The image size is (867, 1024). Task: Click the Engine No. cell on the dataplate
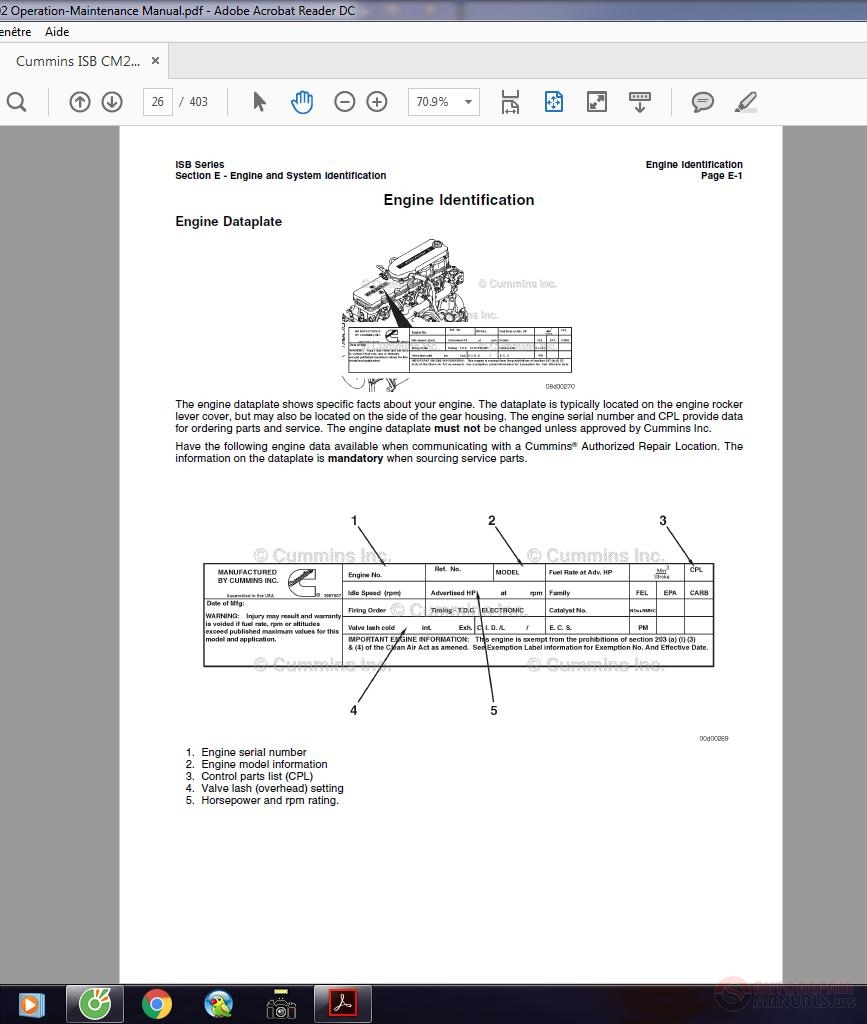pyautogui.click(x=384, y=573)
